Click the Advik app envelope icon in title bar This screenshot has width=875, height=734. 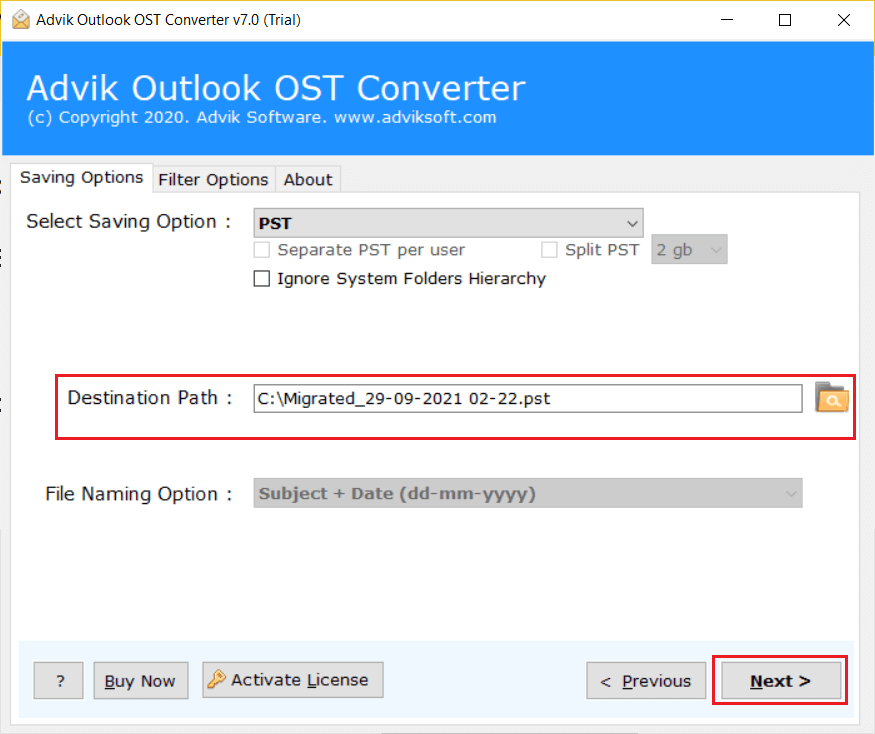coord(21,20)
